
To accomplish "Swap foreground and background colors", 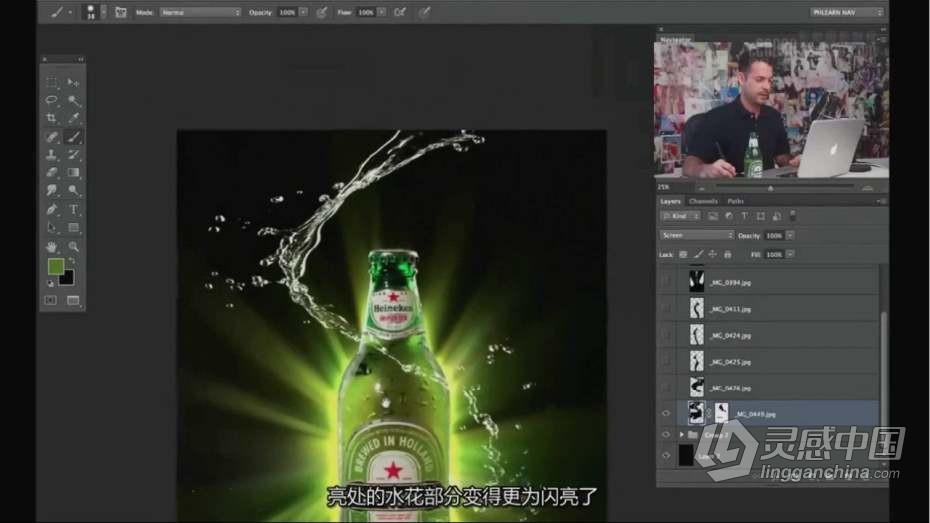I will [x=72, y=260].
